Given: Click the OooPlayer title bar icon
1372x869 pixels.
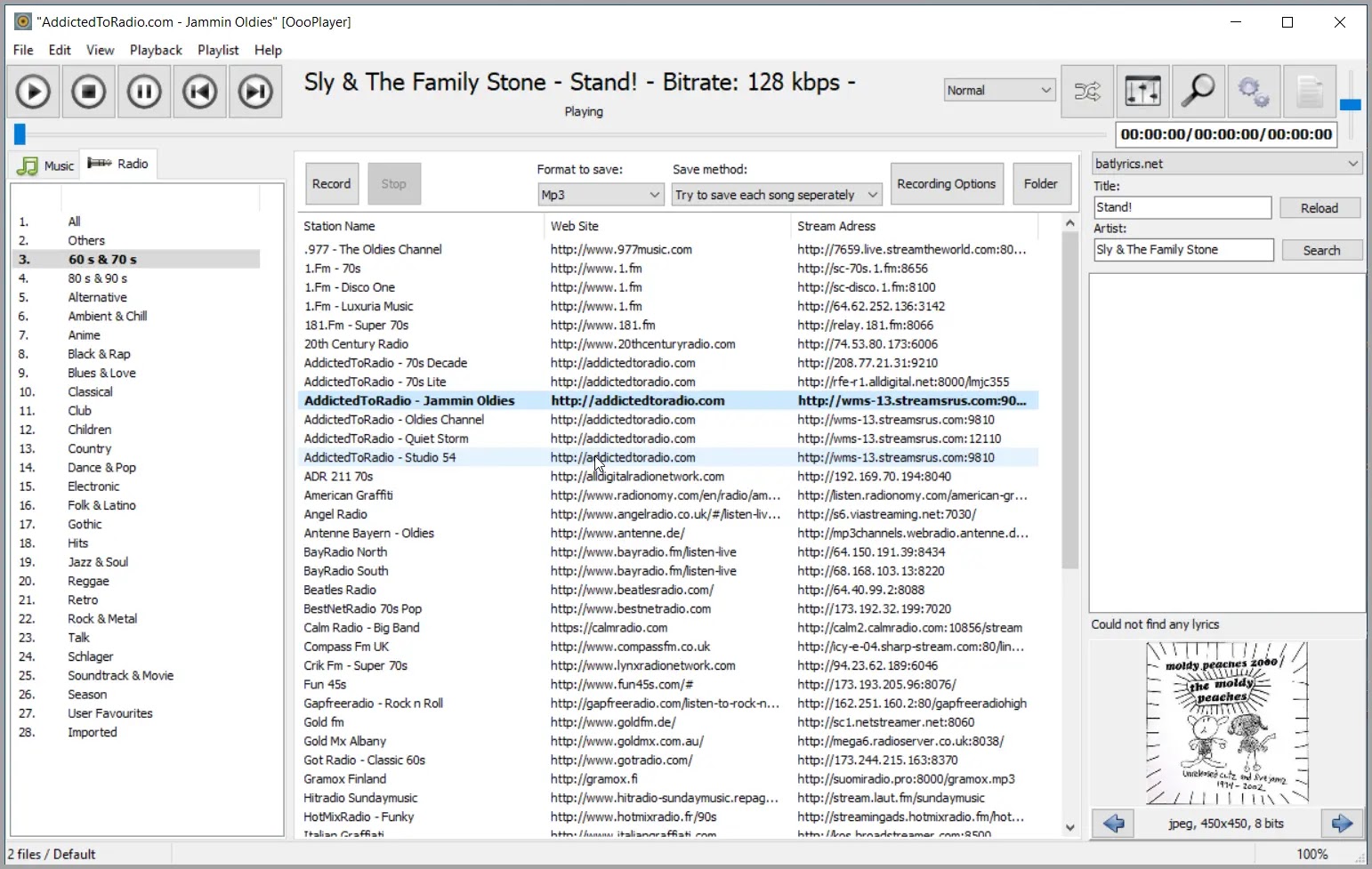Looking at the screenshot, I should tap(23, 22).
